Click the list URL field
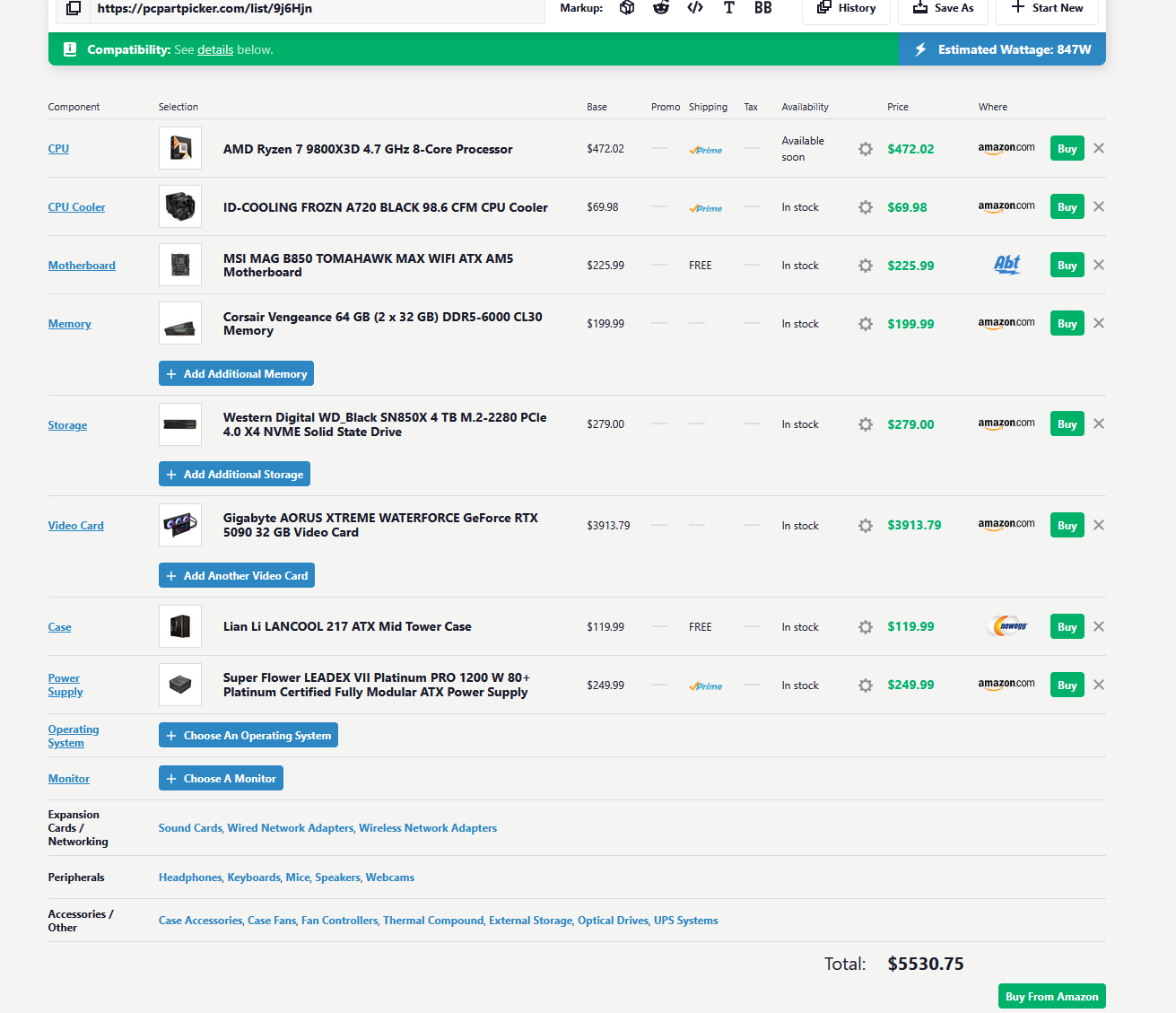Screen dimensions: 1176x1013 coord(318,8)
